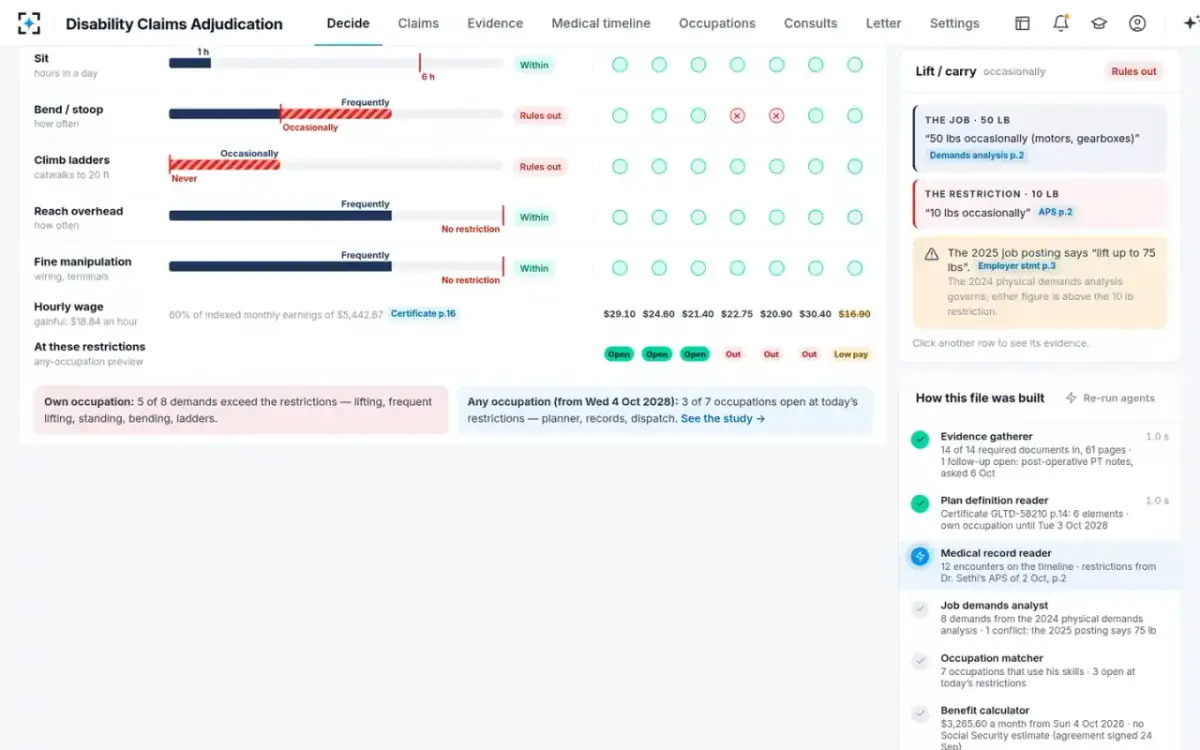The height and width of the screenshot is (750, 1200).
Task: Select THE RESTRICTION · 10 LB evidence card
Action: [x=1040, y=204]
